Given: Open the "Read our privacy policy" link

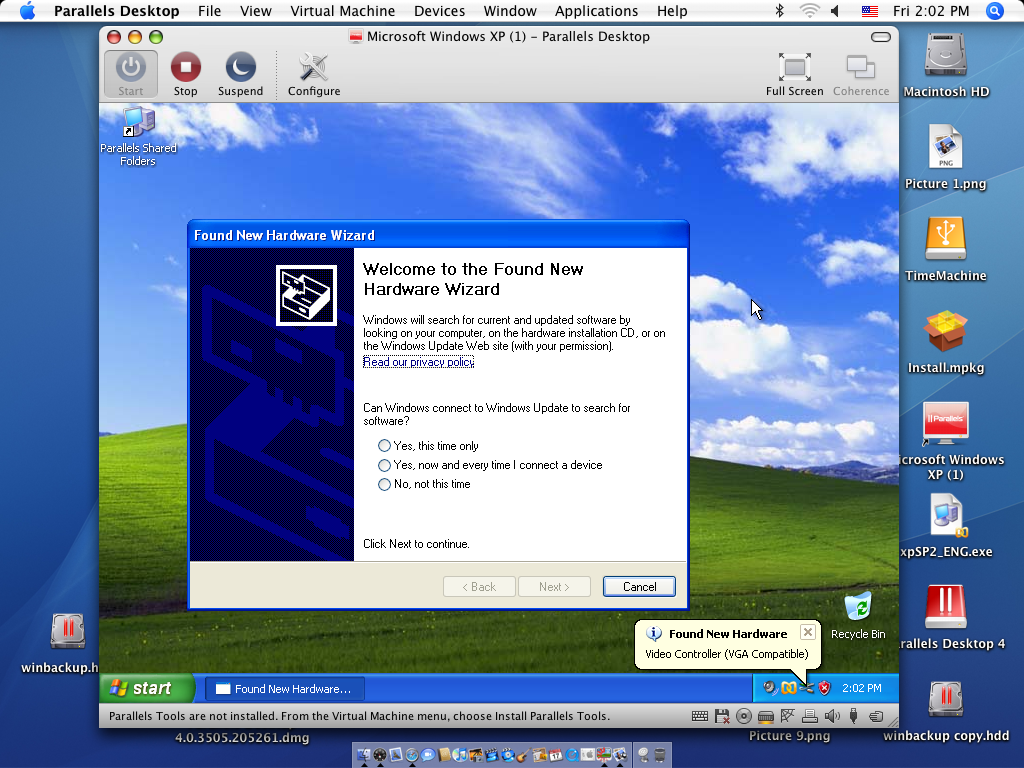Looking at the screenshot, I should (x=418, y=362).
